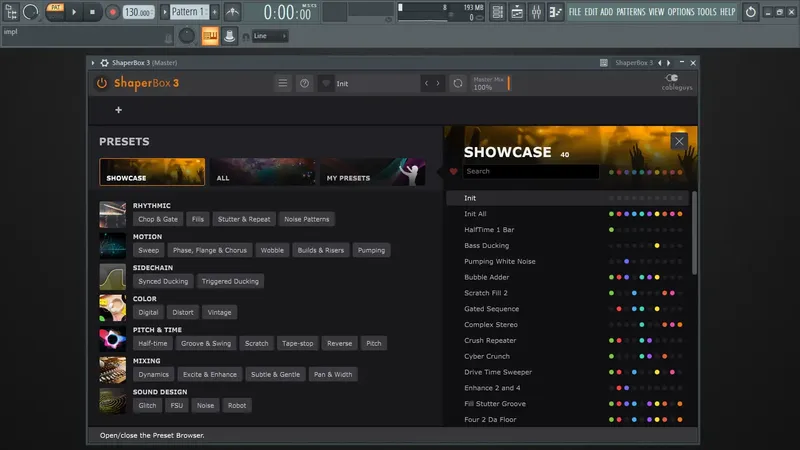Go to next preset arrow

pyautogui.click(x=438, y=83)
